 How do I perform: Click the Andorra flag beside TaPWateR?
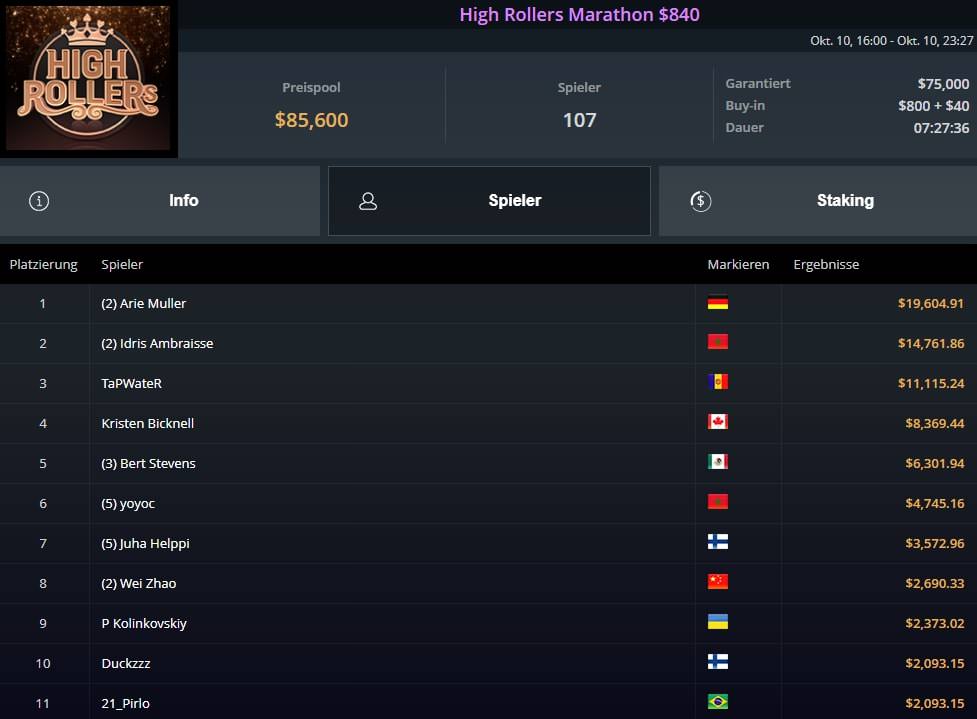point(717,383)
